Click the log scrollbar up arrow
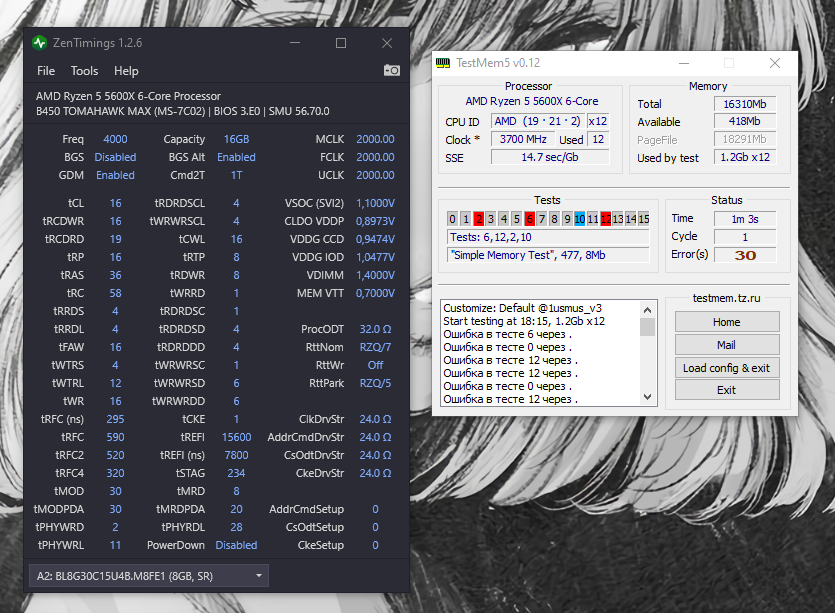The height and width of the screenshot is (613, 835). 648,309
